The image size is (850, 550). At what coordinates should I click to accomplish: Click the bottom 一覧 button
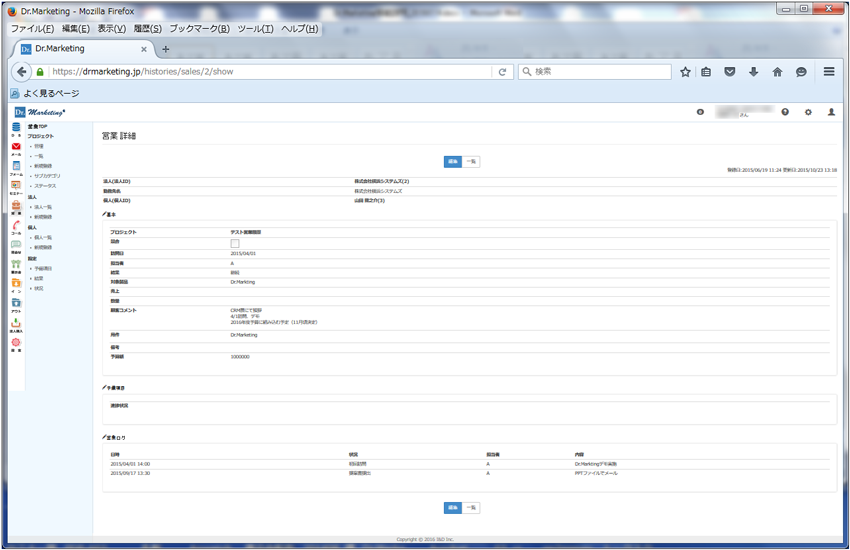tap(471, 508)
